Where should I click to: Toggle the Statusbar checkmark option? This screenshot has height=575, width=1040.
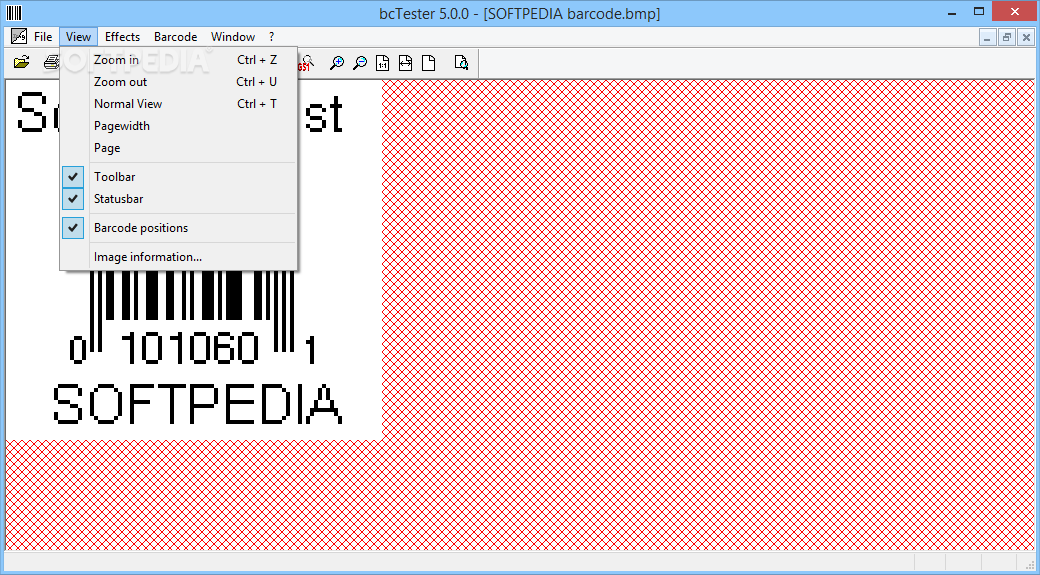coord(178,199)
